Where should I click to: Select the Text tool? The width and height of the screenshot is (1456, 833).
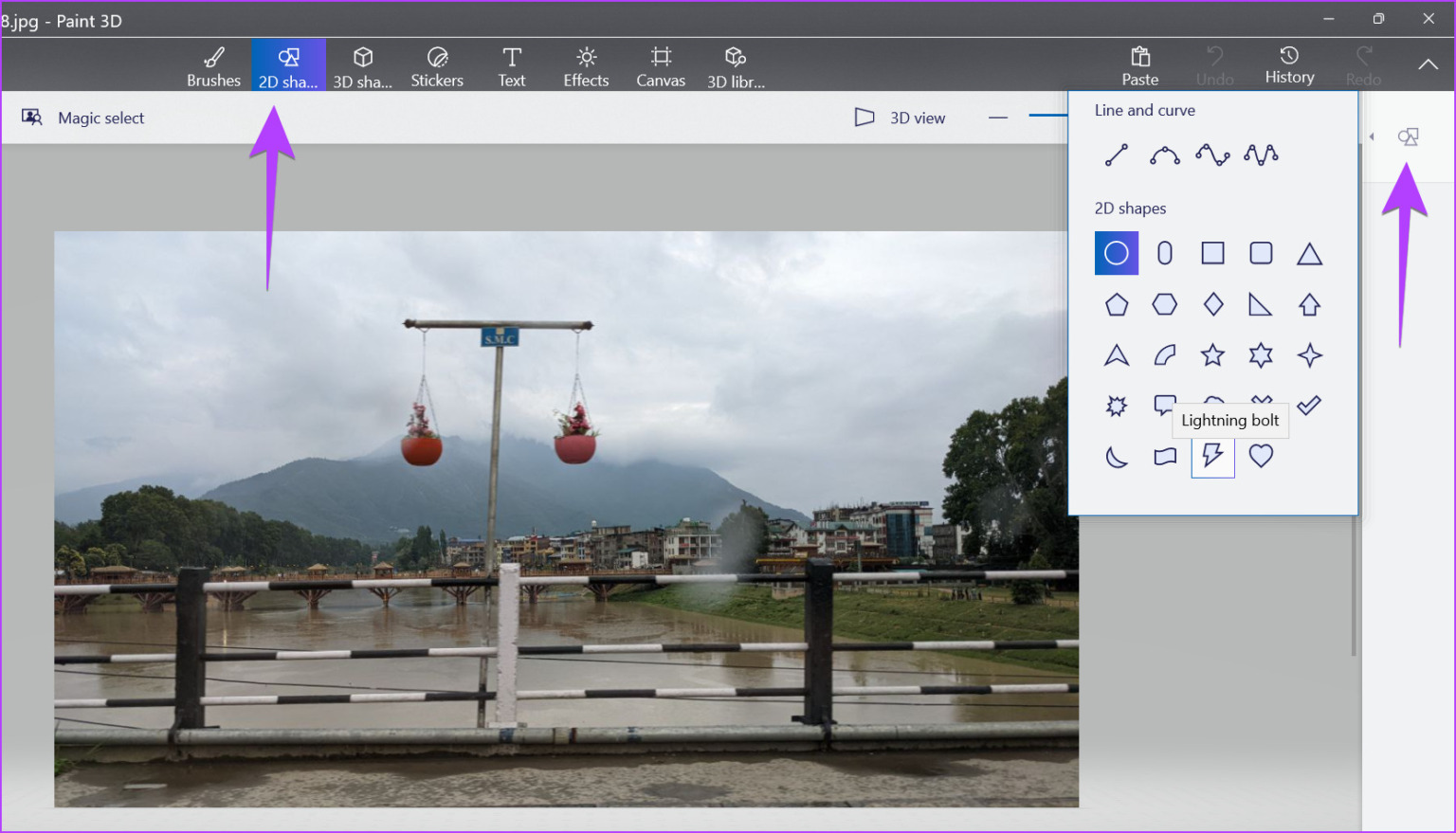[511, 64]
